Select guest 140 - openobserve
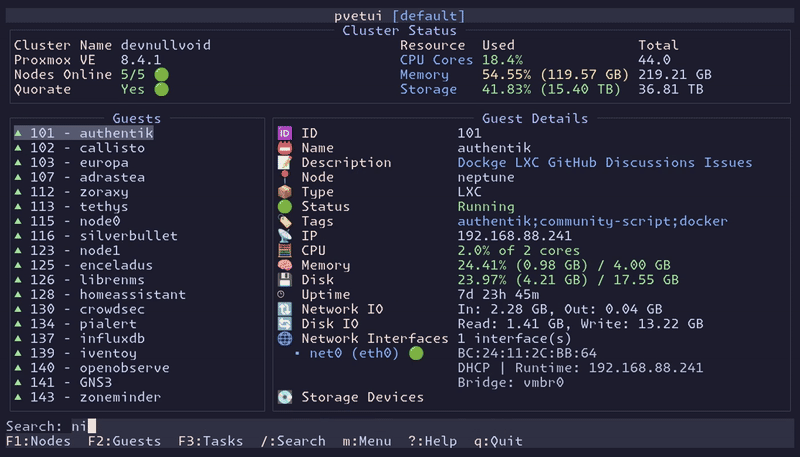This screenshot has height=457, width=800. pyautogui.click(x=92, y=368)
